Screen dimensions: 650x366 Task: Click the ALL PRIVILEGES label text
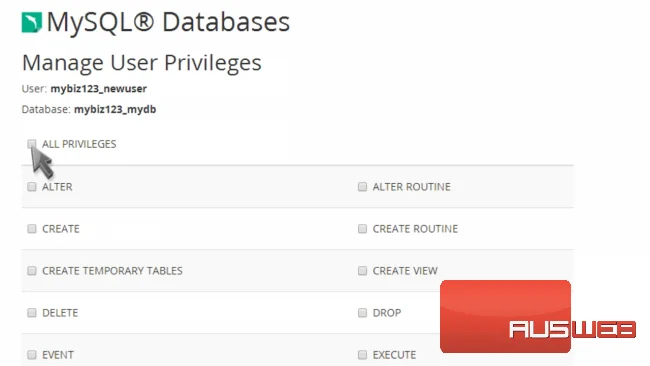pyautogui.click(x=79, y=144)
